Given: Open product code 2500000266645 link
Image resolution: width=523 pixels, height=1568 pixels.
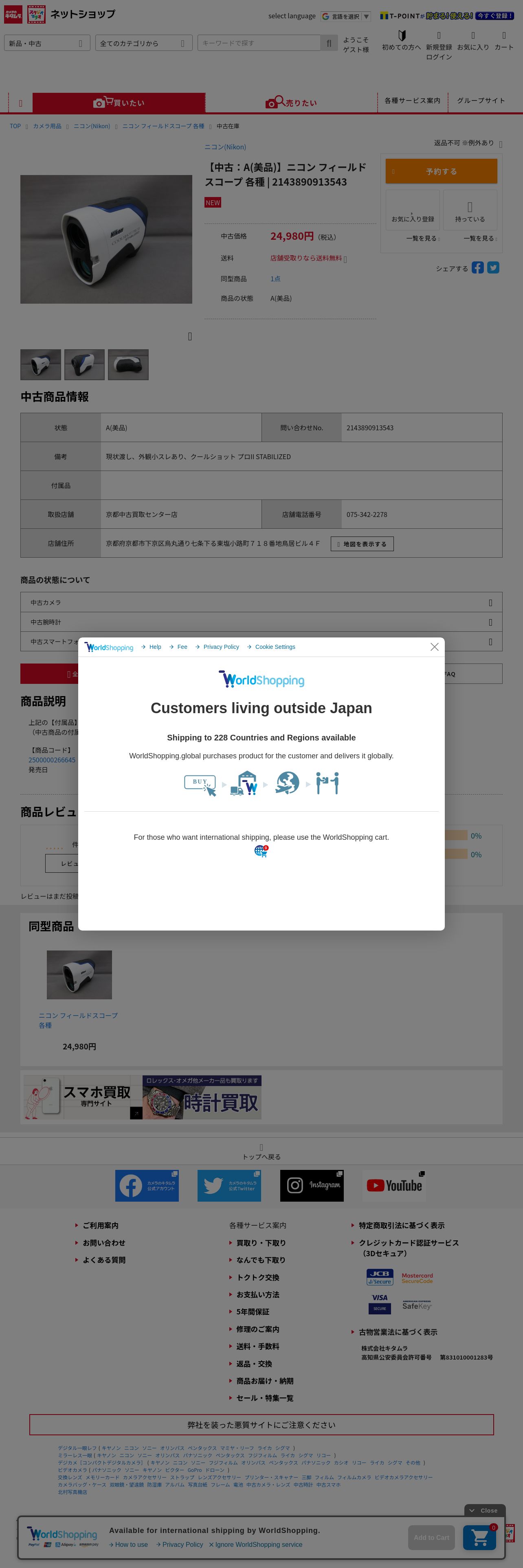Looking at the screenshot, I should 52,760.
